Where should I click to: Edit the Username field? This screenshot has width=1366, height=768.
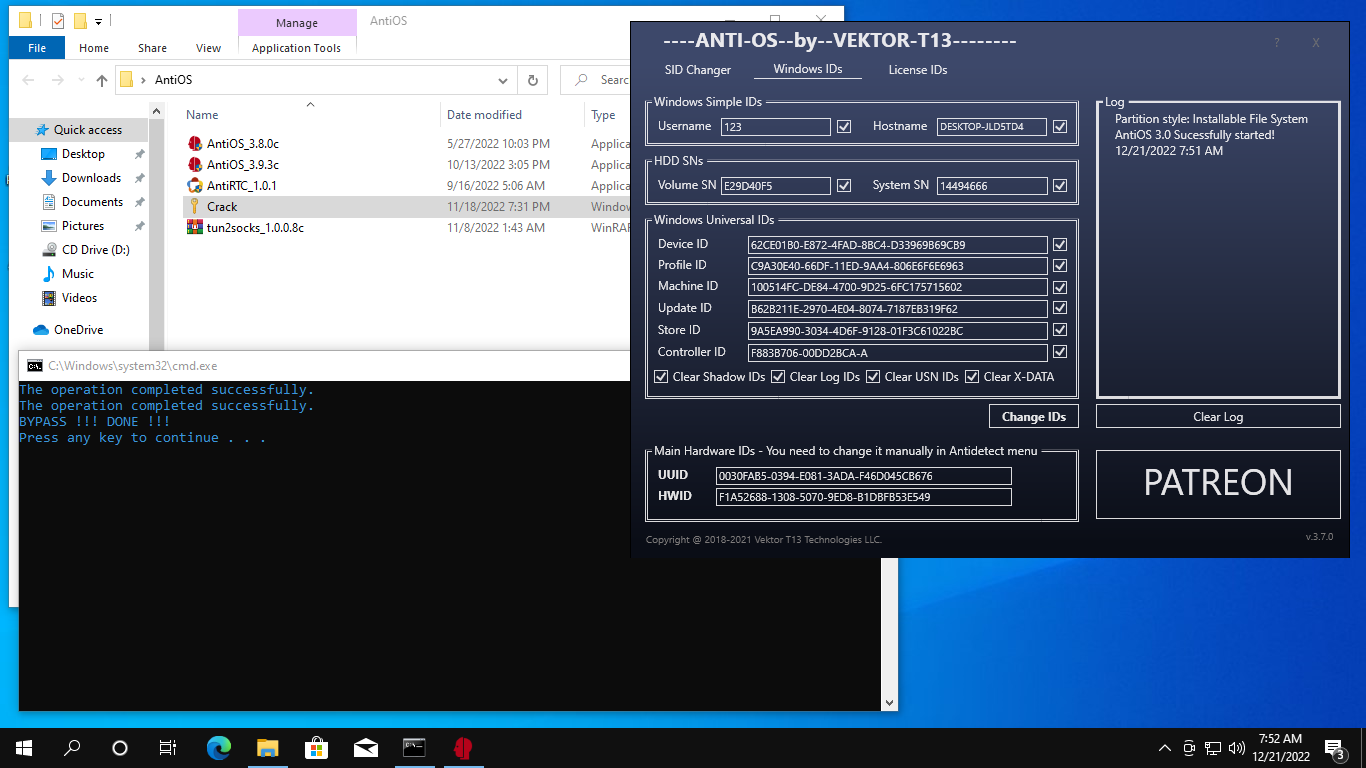[x=776, y=127]
